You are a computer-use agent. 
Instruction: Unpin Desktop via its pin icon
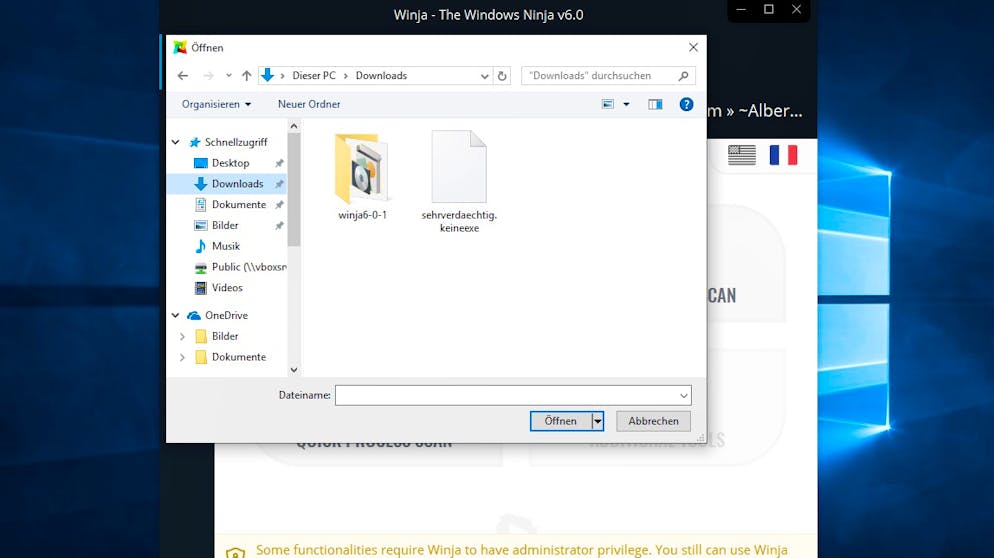pos(279,163)
